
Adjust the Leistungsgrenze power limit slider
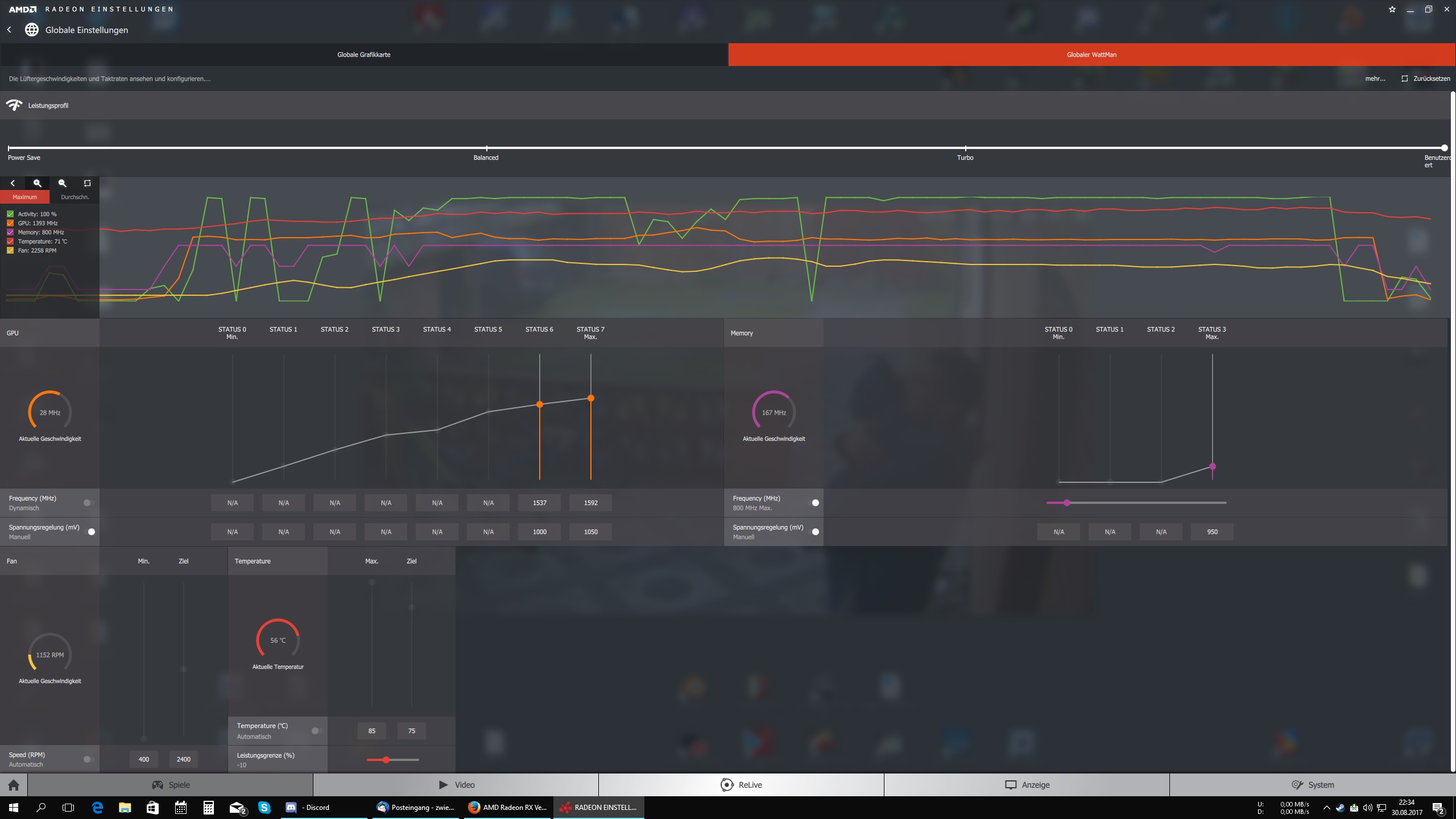[386, 760]
